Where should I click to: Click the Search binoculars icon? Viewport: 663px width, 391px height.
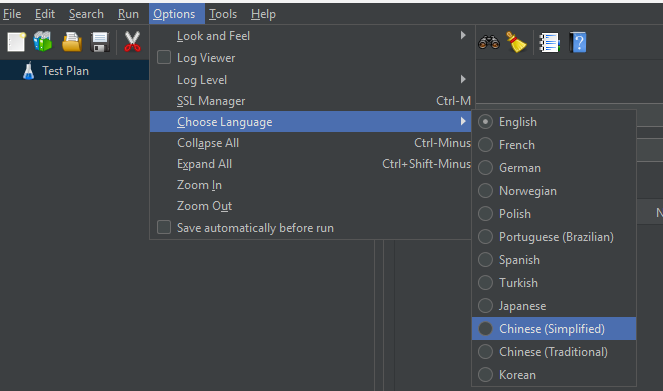tap(489, 42)
